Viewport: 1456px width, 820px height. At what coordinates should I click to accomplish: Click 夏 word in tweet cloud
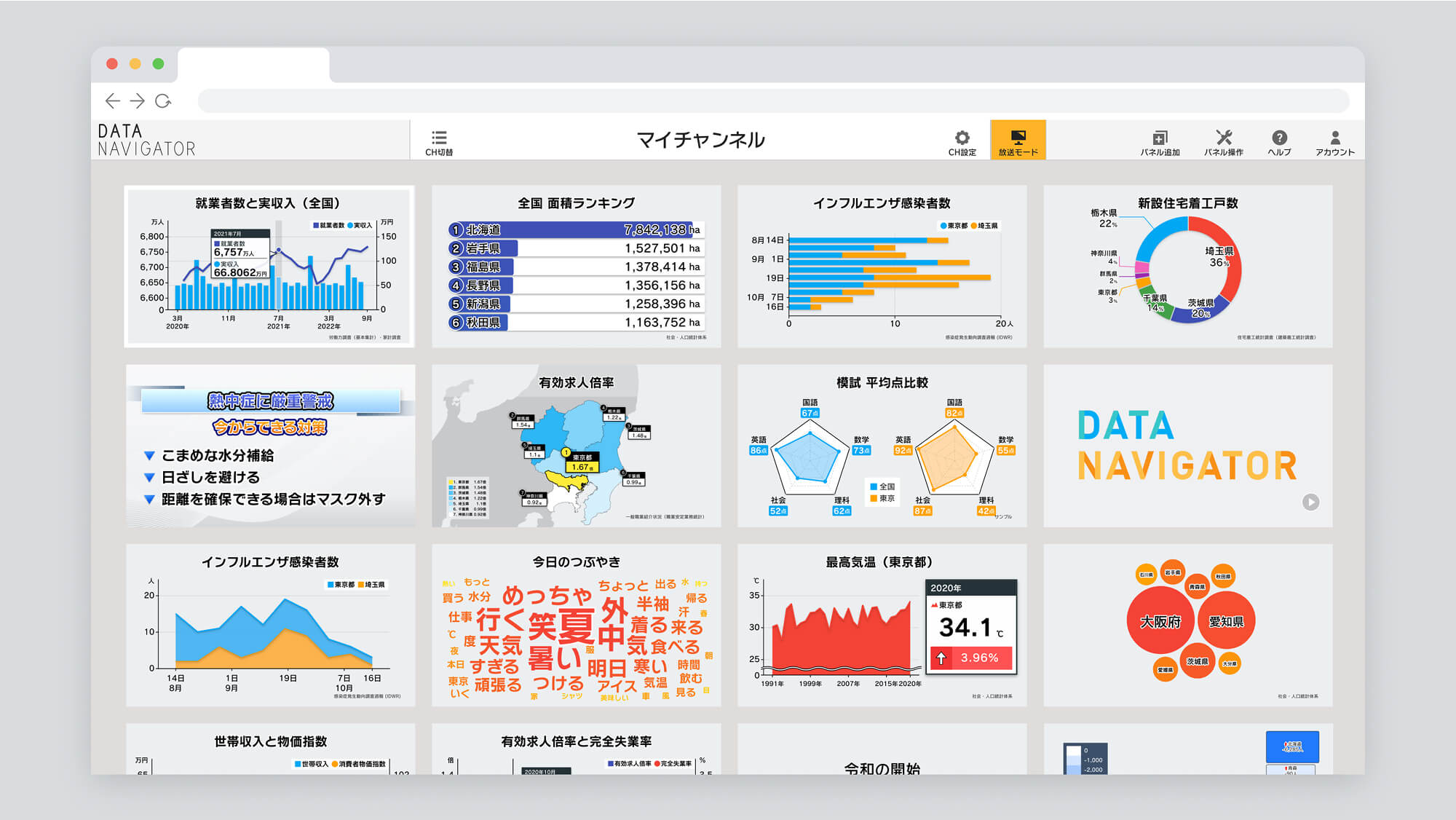point(576,627)
